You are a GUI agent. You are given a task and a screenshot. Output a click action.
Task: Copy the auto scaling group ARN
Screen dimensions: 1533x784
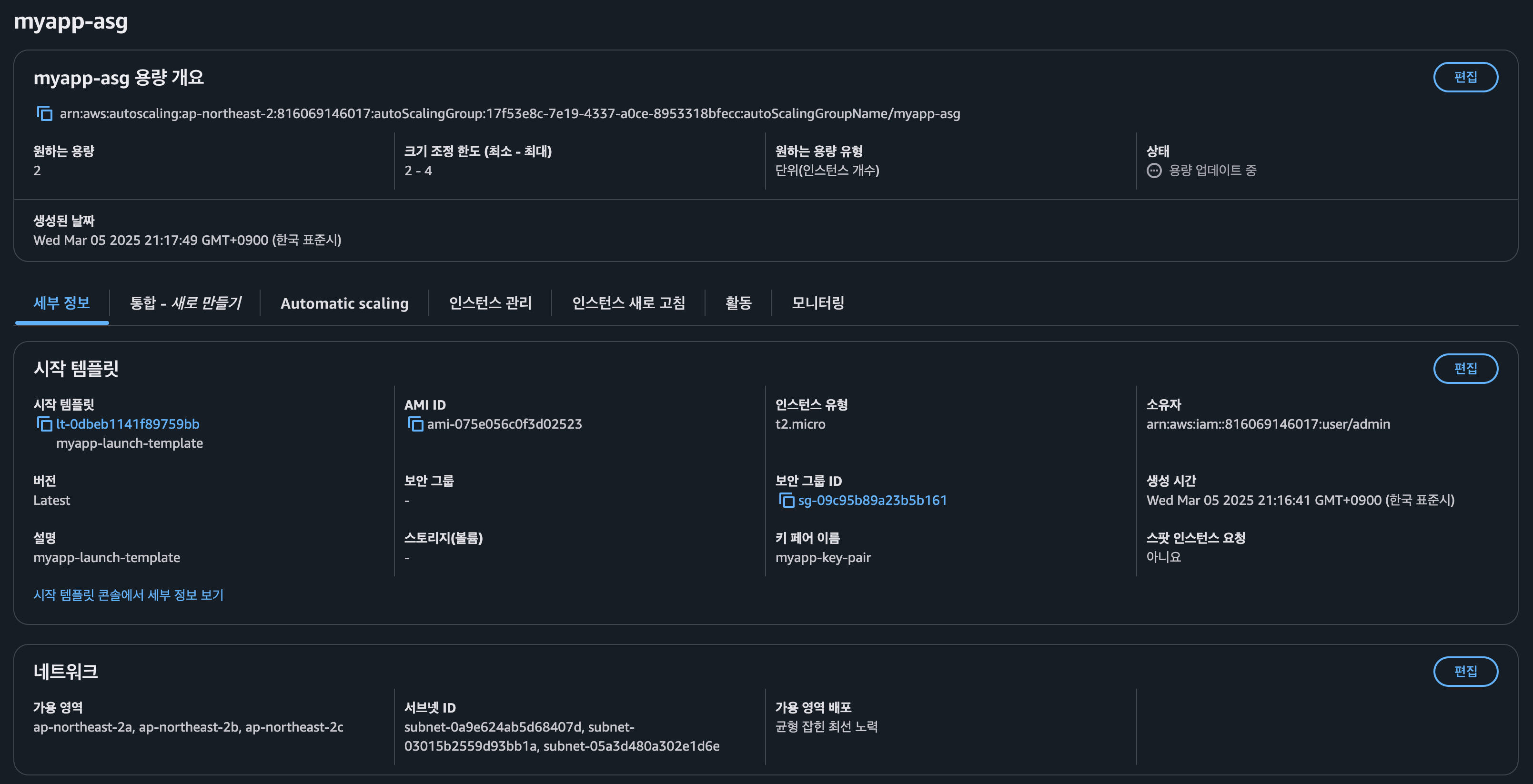coord(45,113)
